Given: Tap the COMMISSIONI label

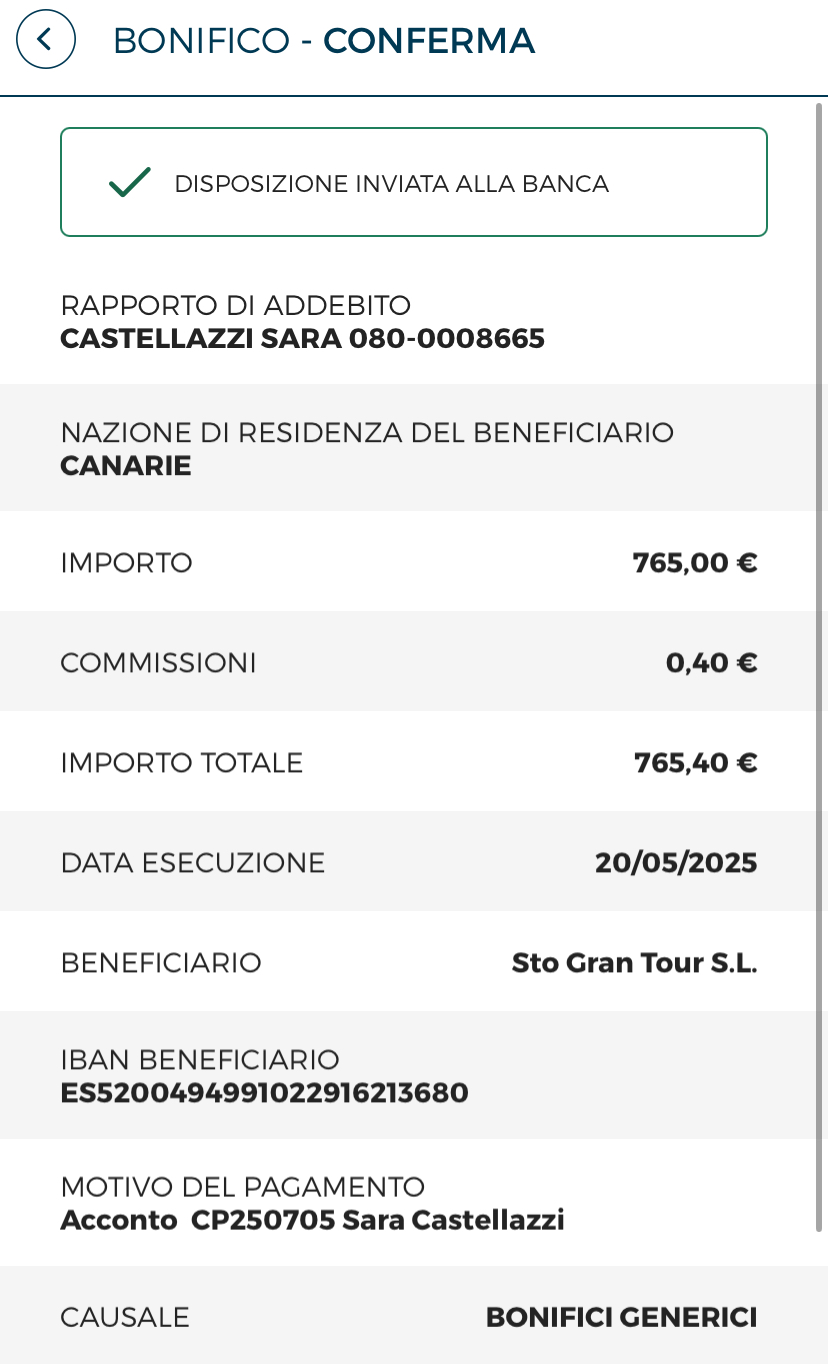Looking at the screenshot, I should click(159, 663).
